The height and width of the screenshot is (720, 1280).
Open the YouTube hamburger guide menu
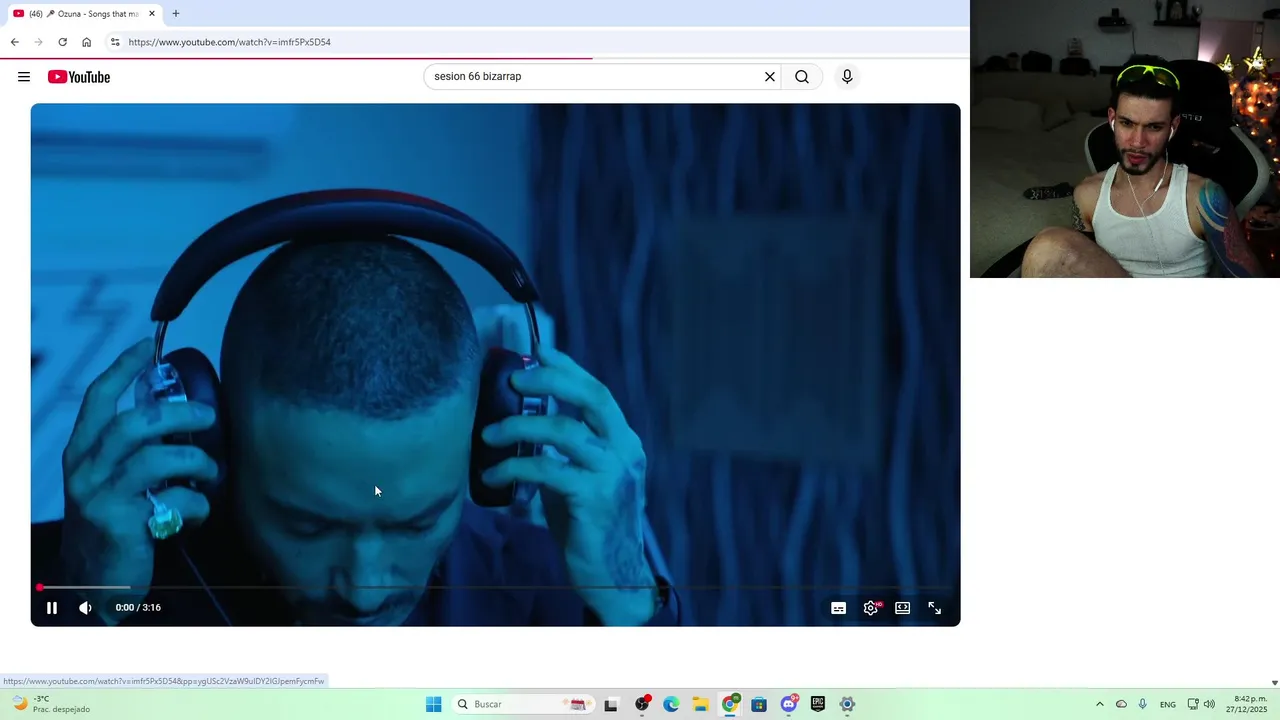24,77
